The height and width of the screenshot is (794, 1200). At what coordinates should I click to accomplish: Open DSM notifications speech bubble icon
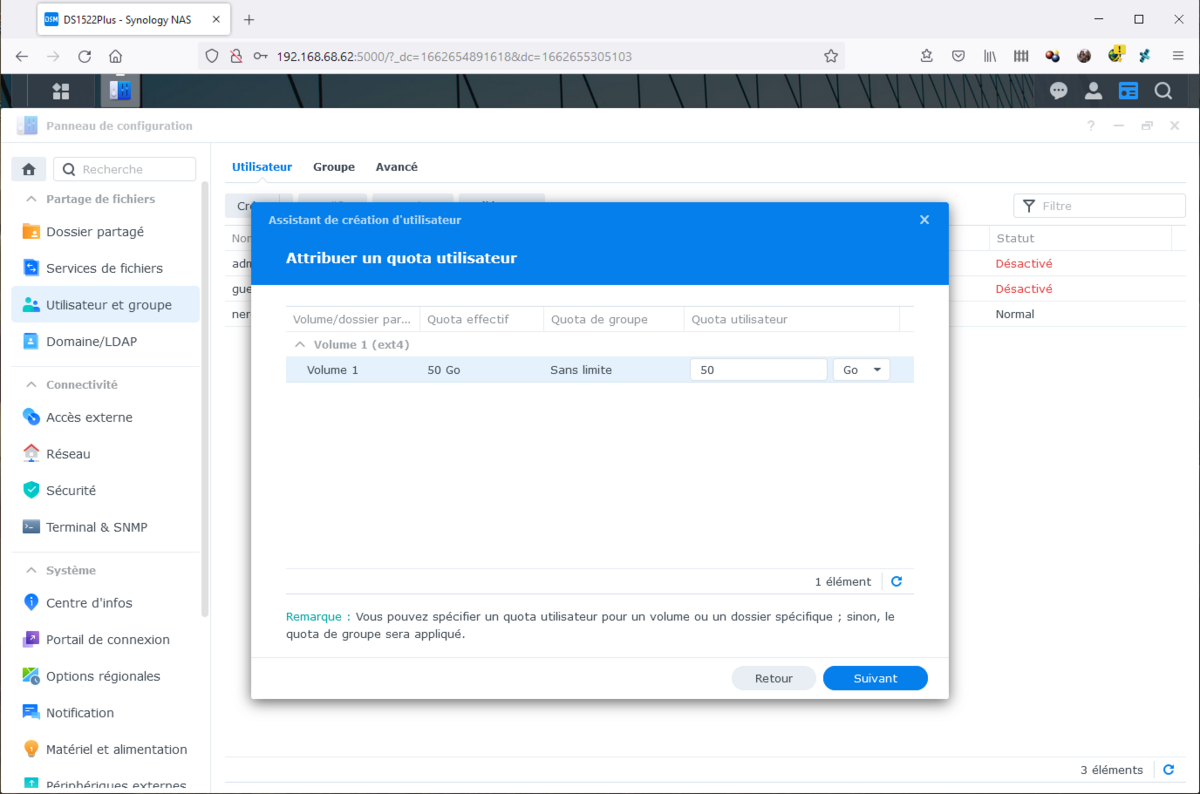coord(1058,91)
